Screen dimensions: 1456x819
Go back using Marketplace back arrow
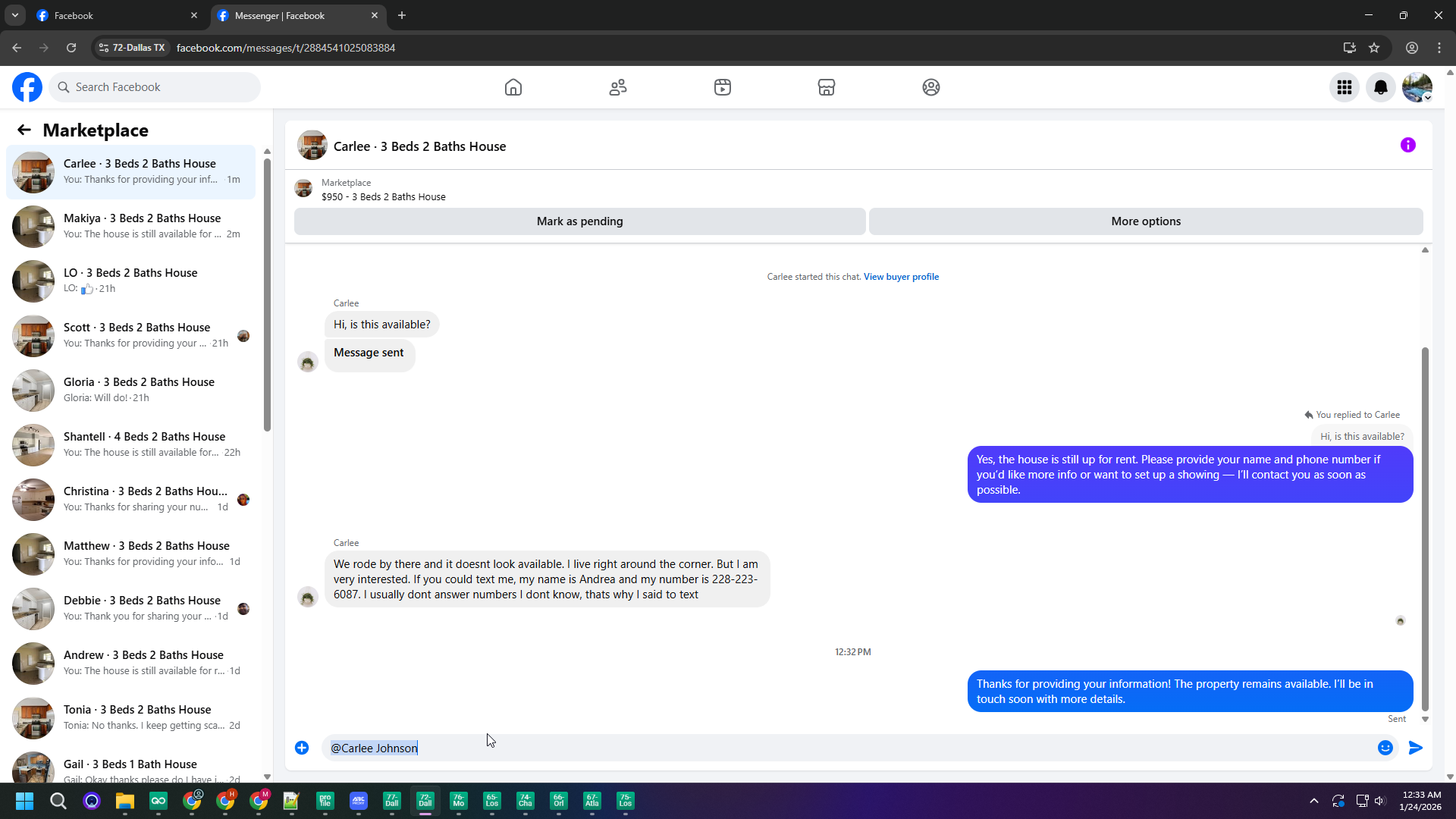coord(24,130)
